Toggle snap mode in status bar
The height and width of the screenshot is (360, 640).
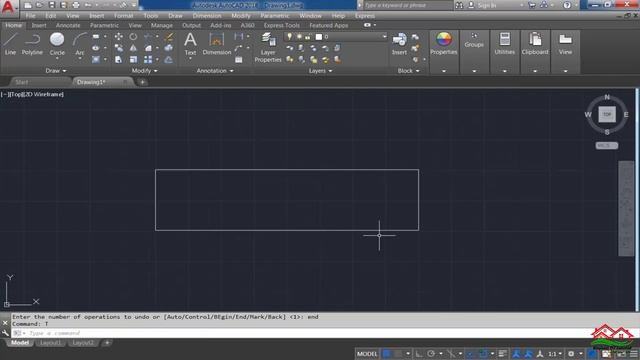coord(398,353)
